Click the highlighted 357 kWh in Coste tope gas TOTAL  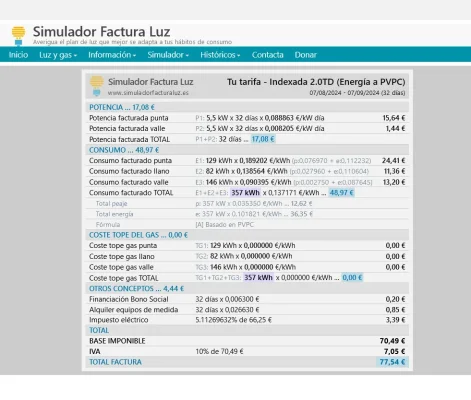[258, 278]
